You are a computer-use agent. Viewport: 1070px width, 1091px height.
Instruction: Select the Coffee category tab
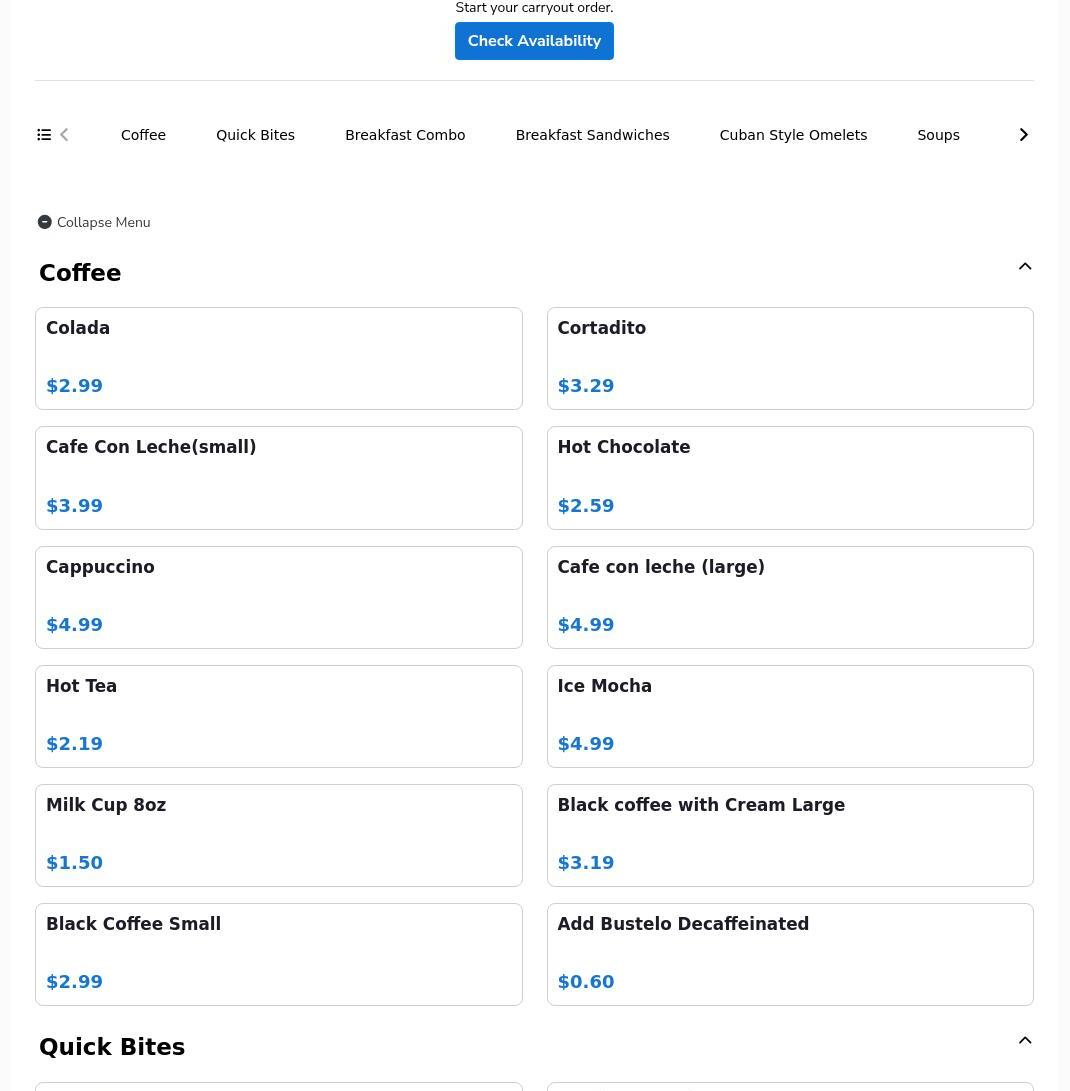[x=143, y=135]
